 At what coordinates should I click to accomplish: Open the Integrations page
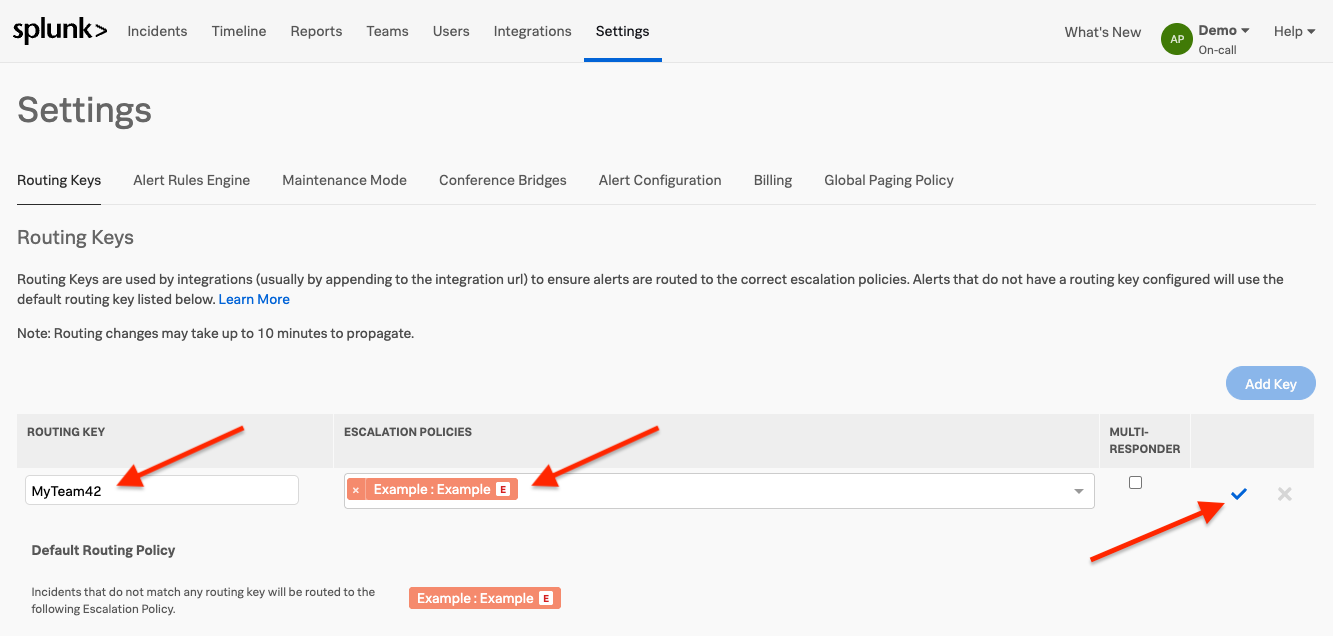click(x=532, y=32)
